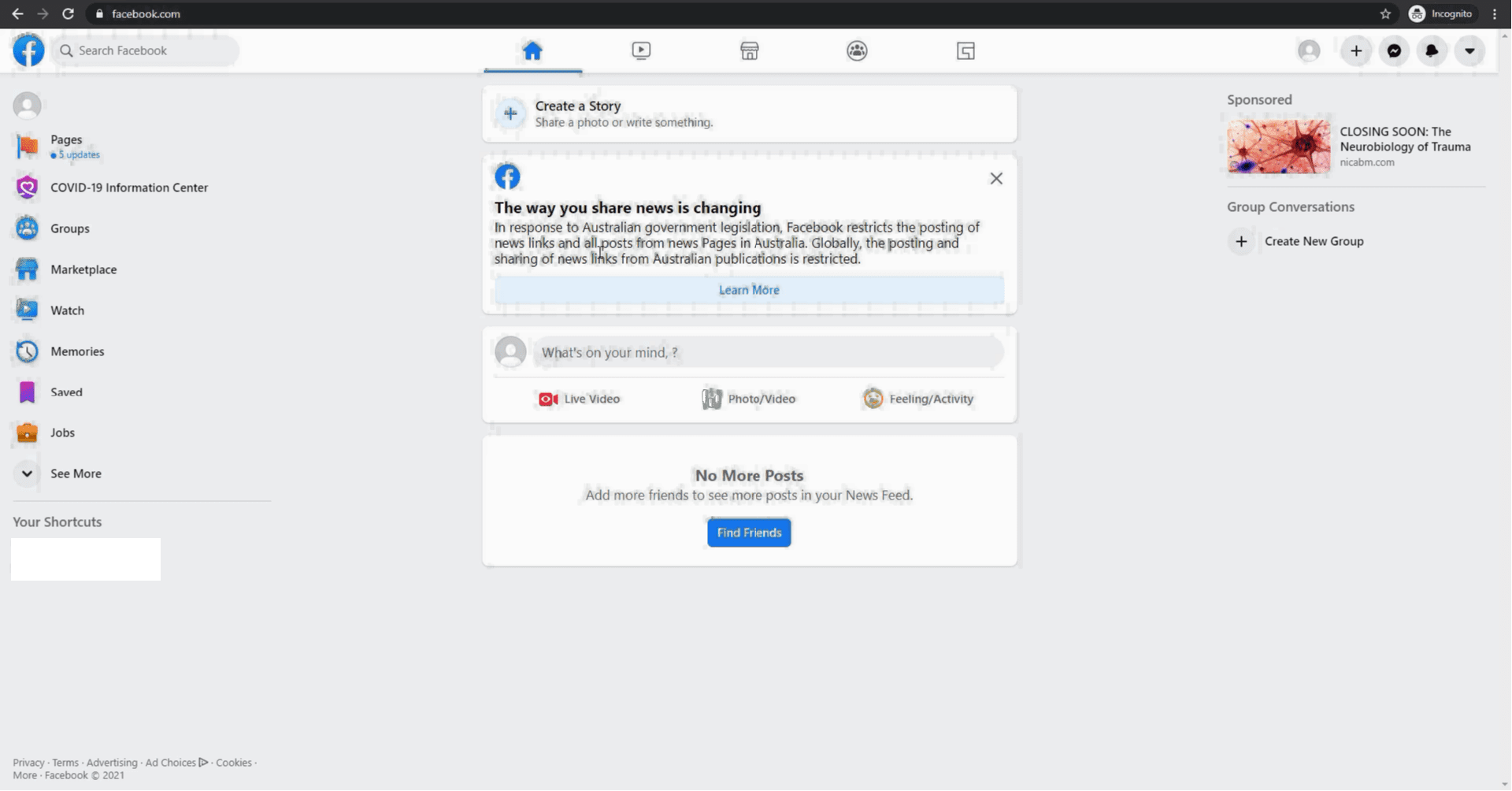Start a Live Video

point(579,399)
